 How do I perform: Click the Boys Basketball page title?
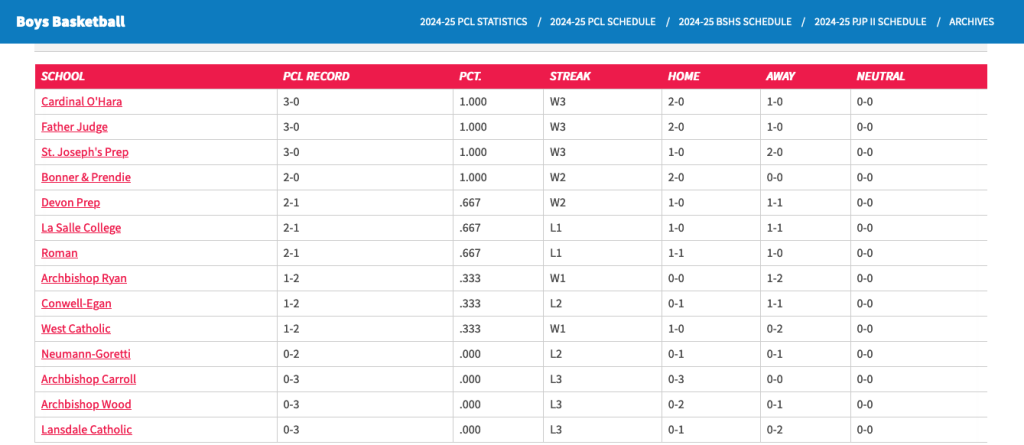click(70, 22)
